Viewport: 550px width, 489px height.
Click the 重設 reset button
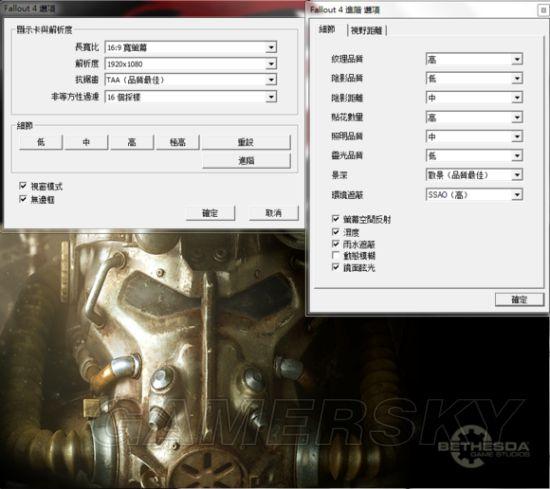pos(246,142)
